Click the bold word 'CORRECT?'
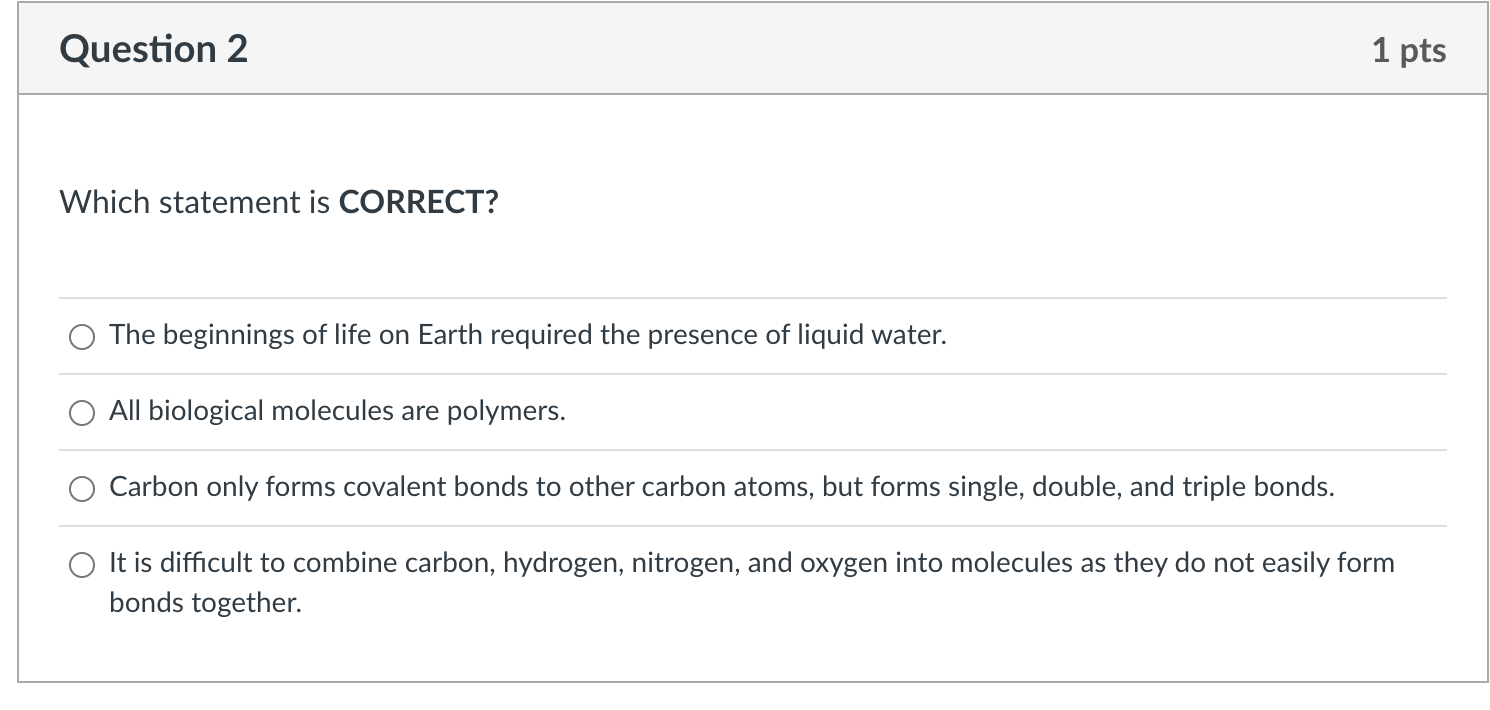 coord(418,203)
